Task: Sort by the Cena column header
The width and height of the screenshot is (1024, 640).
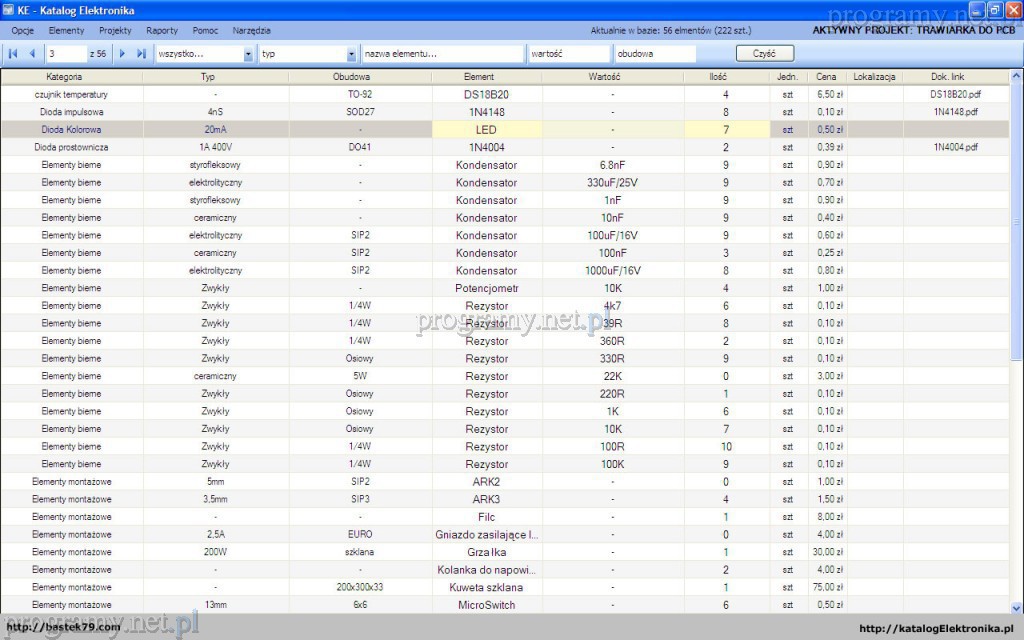Action: click(825, 77)
